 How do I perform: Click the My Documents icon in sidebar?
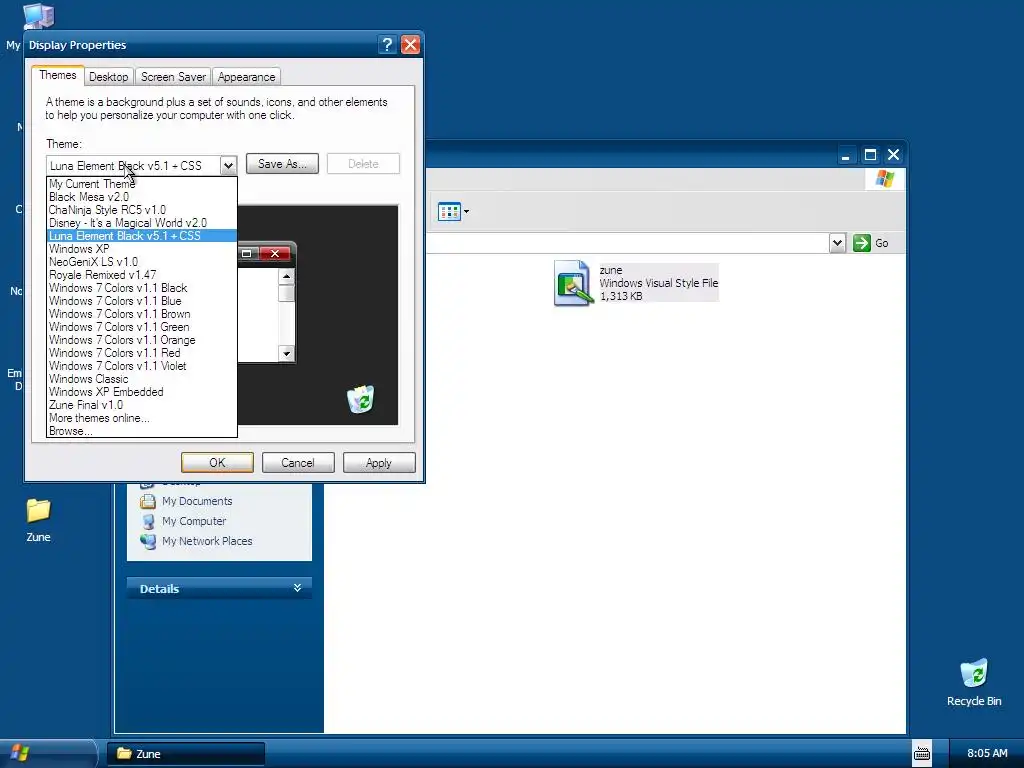click(x=148, y=501)
